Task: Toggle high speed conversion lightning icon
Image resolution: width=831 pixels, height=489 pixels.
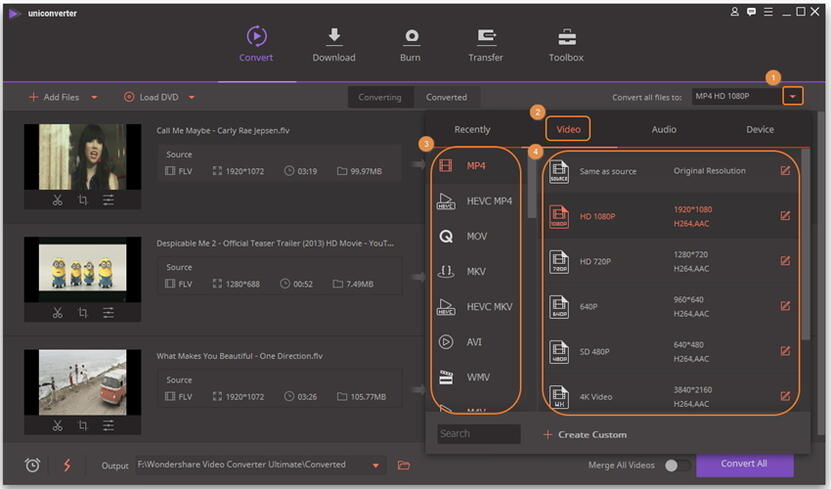Action: tap(67, 465)
